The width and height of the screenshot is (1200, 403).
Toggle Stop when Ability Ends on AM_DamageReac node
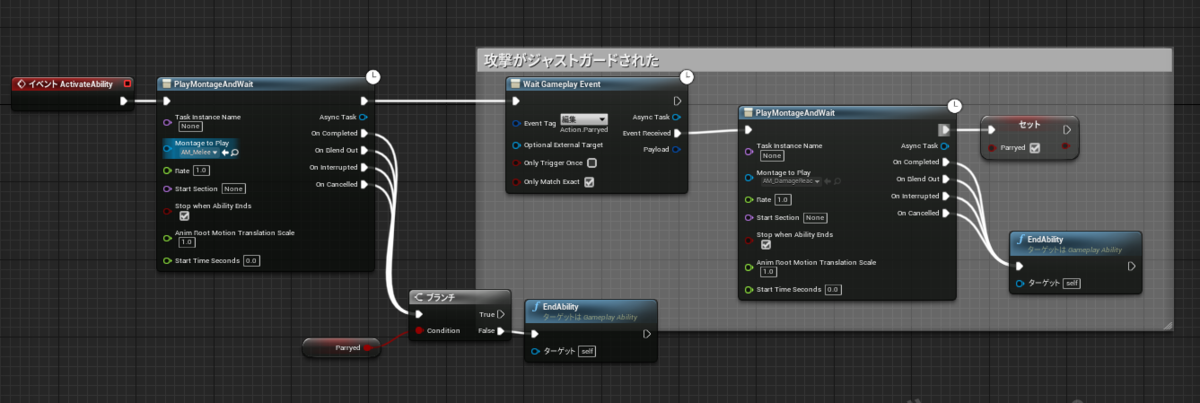click(766, 243)
